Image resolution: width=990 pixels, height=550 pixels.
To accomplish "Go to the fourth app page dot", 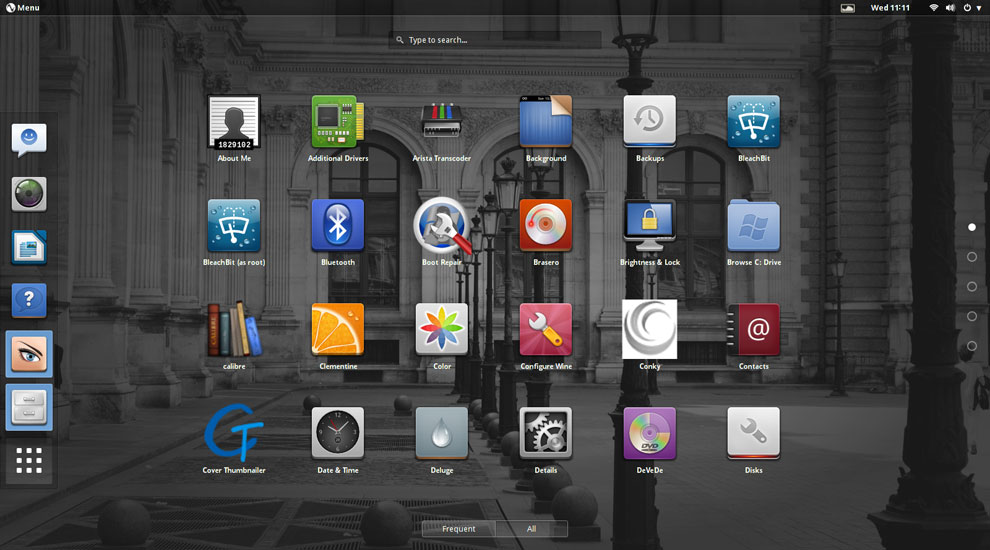I will pyautogui.click(x=972, y=316).
